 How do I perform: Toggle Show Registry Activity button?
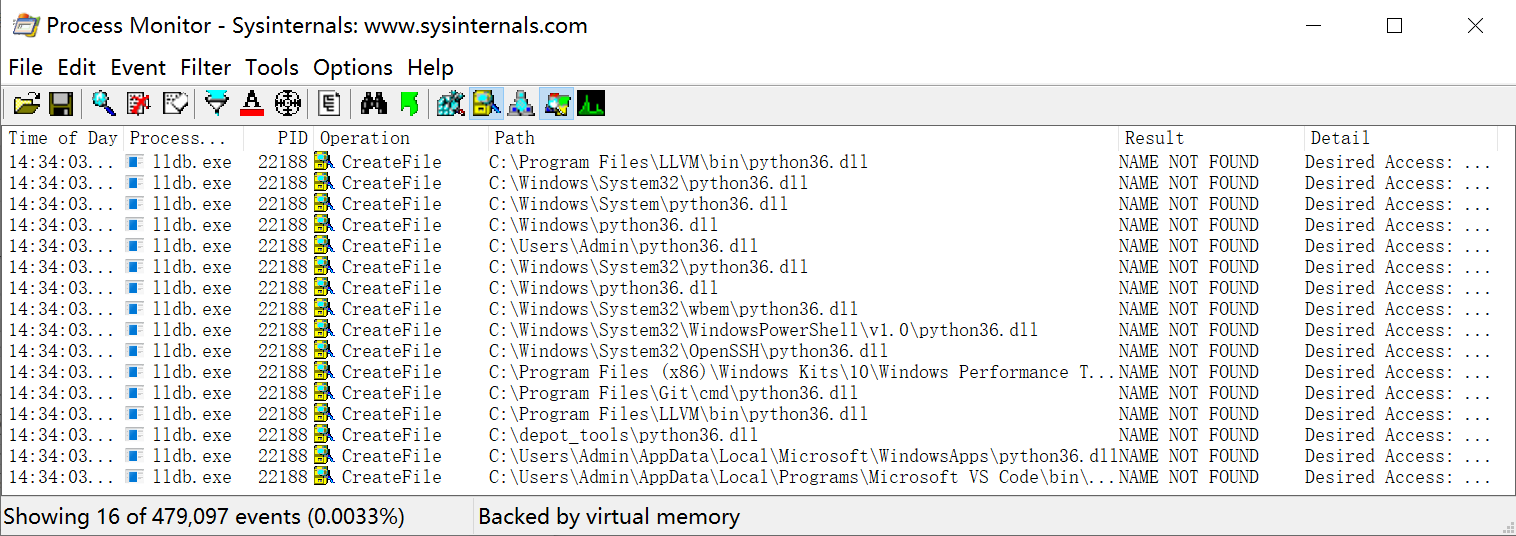[x=451, y=103]
